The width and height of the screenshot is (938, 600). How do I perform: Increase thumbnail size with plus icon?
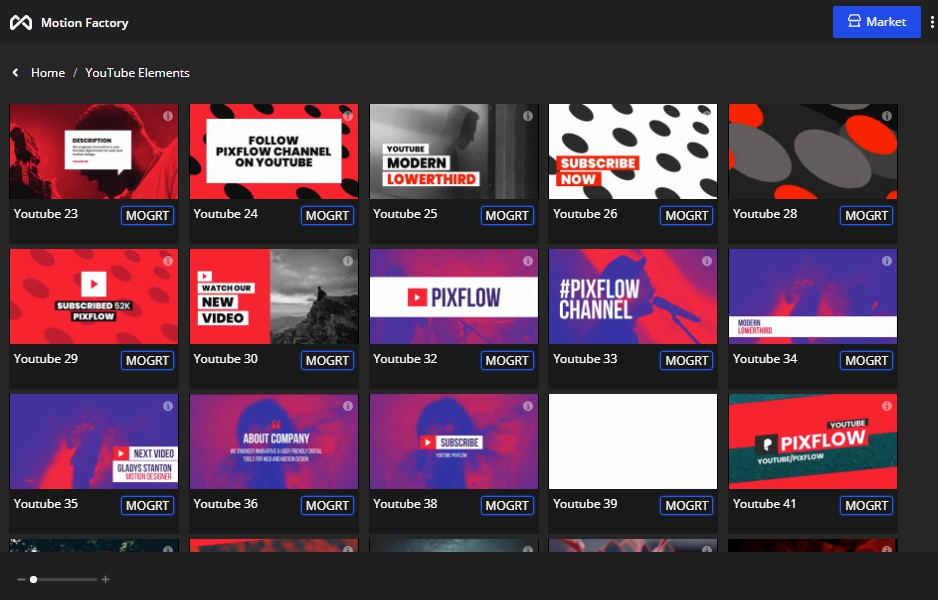[105, 579]
